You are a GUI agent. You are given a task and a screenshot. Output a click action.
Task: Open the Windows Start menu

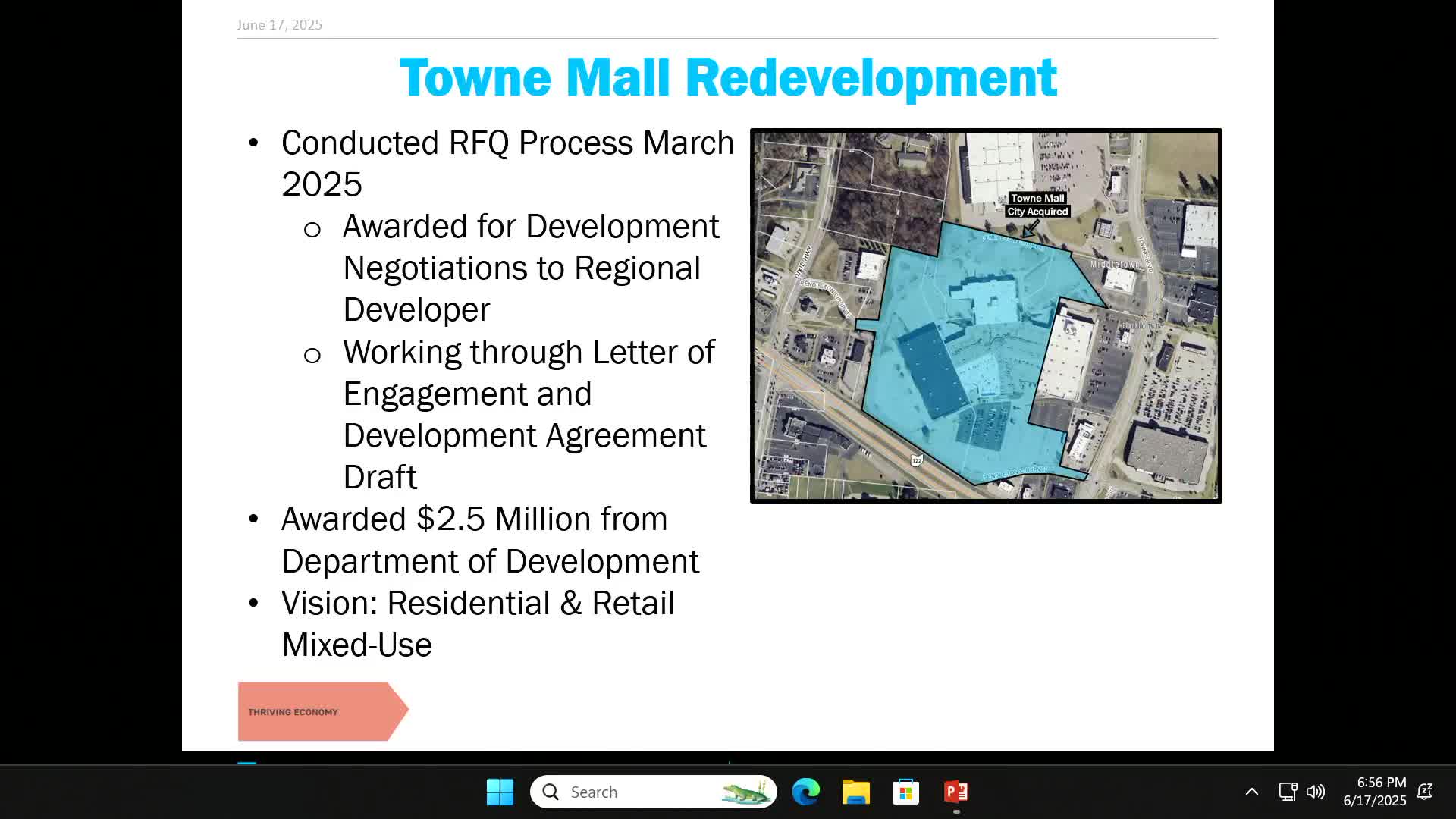tap(500, 792)
